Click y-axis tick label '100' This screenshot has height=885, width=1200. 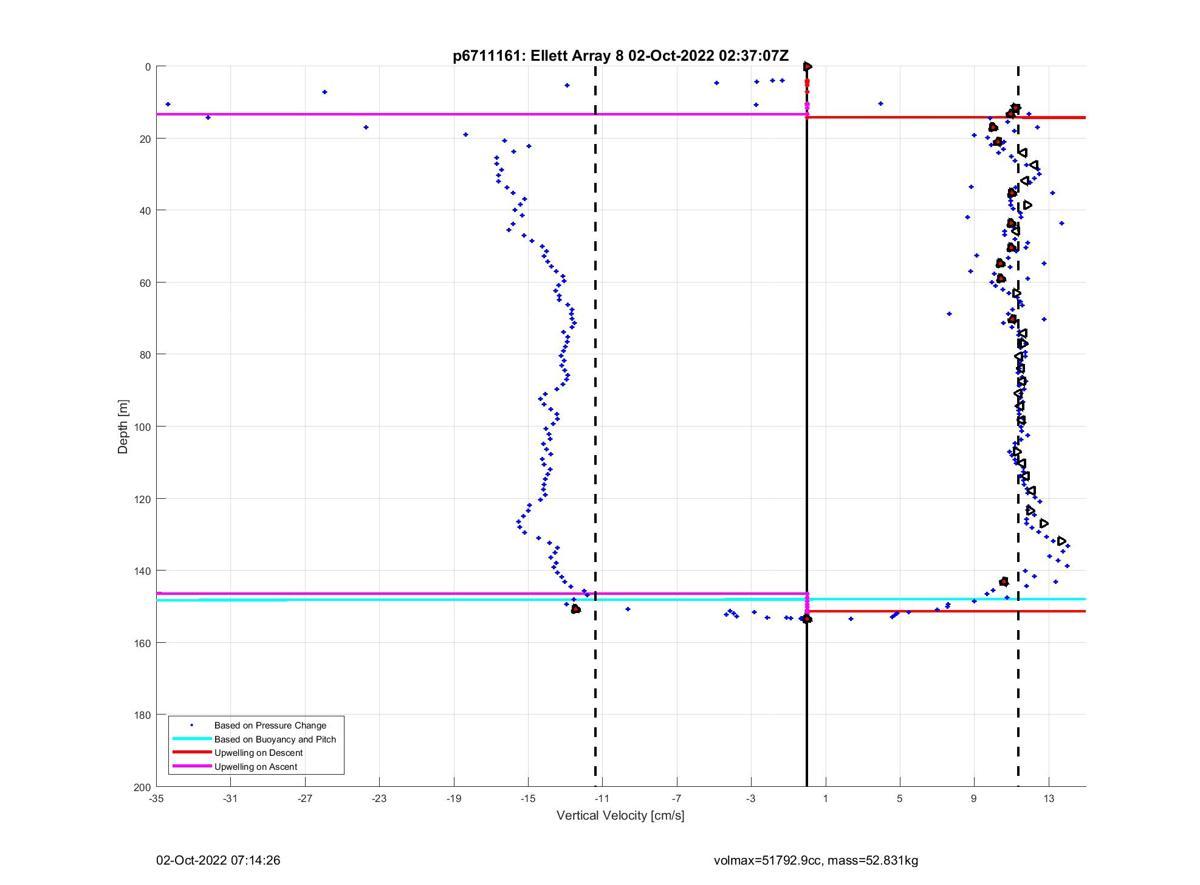click(143, 427)
